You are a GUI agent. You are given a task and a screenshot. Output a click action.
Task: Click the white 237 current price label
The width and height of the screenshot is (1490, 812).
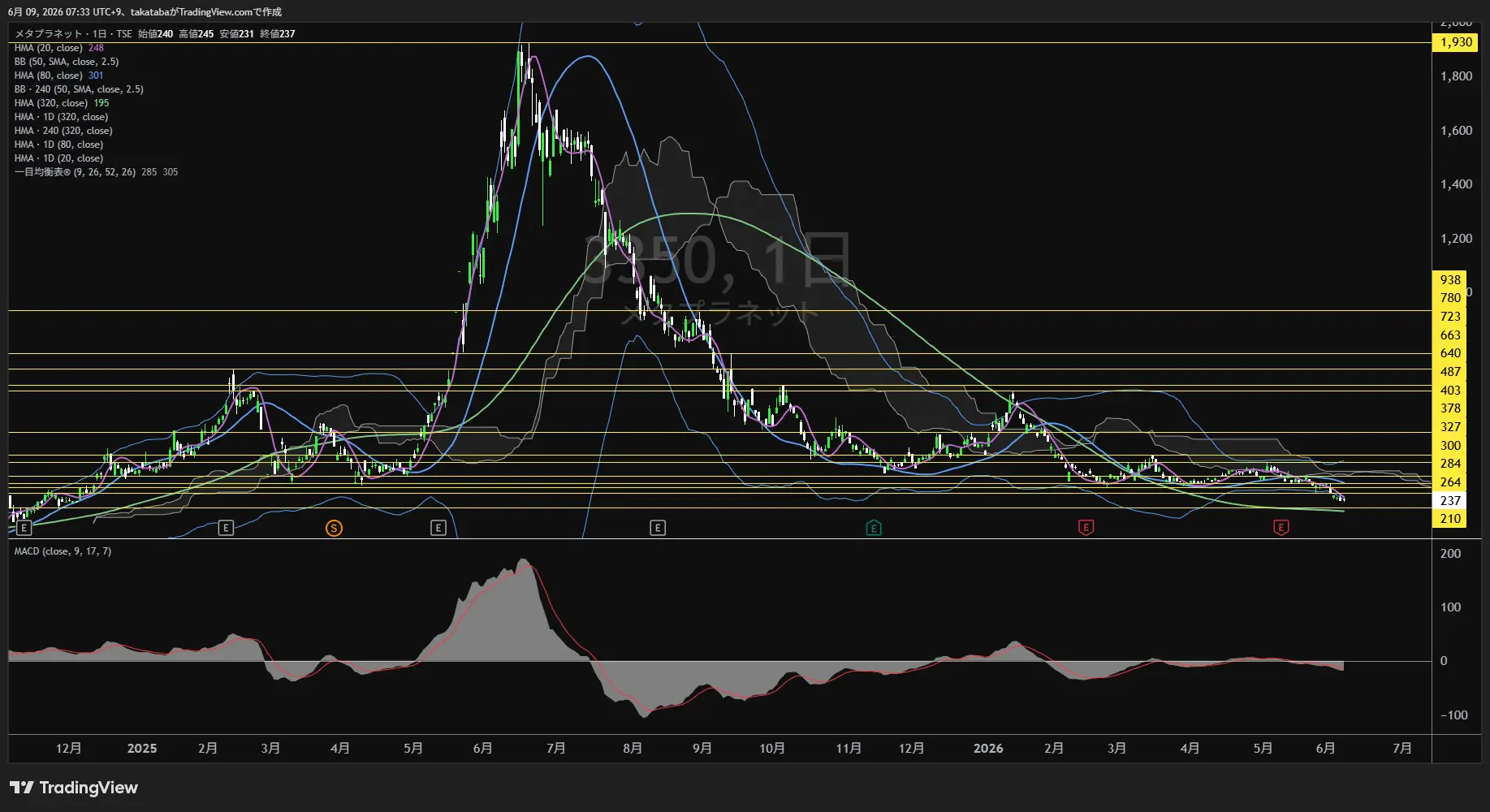tap(1450, 501)
